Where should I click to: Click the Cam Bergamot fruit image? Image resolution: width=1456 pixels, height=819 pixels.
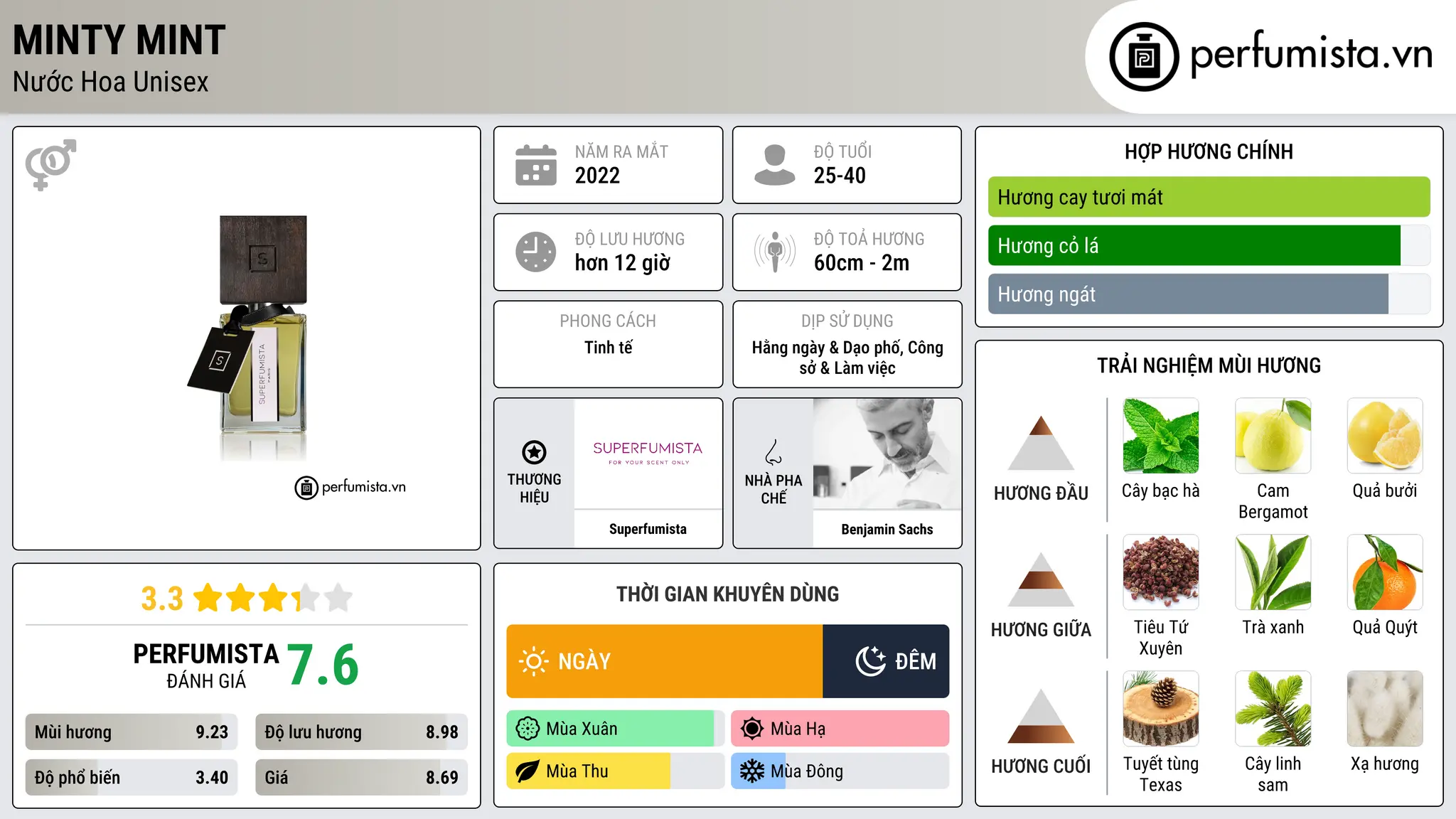coord(1273,436)
